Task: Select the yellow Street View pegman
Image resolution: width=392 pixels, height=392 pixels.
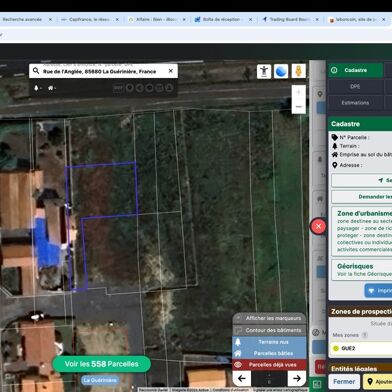Action: tap(298, 71)
